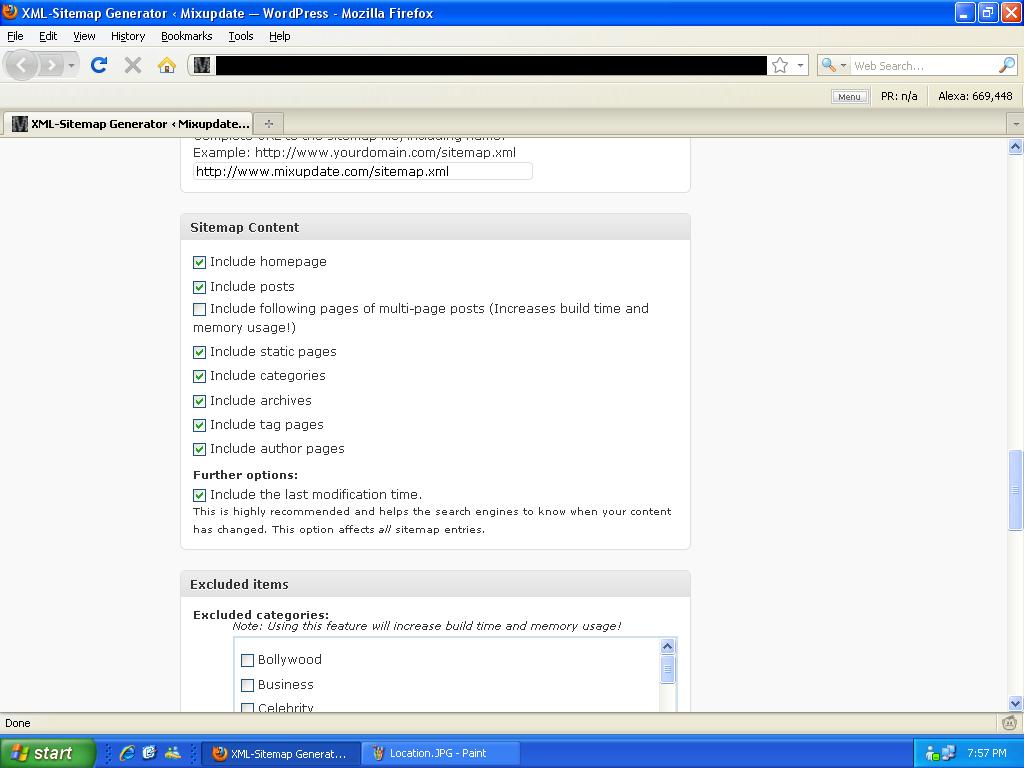This screenshot has height=768, width=1024.
Task: Uncheck Include archives option
Action: 199,401
